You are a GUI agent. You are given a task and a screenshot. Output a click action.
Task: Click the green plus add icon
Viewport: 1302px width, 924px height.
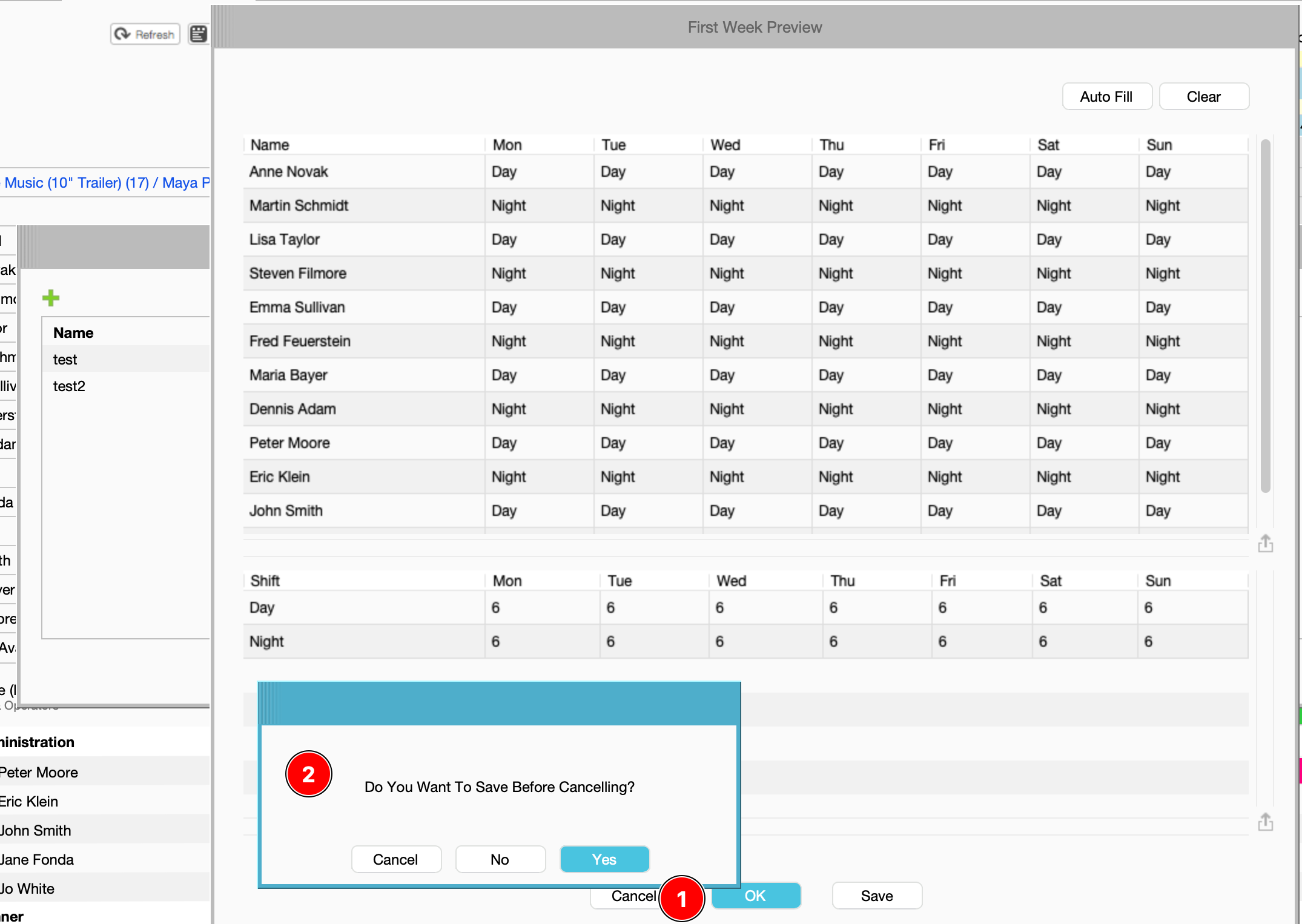[51, 298]
